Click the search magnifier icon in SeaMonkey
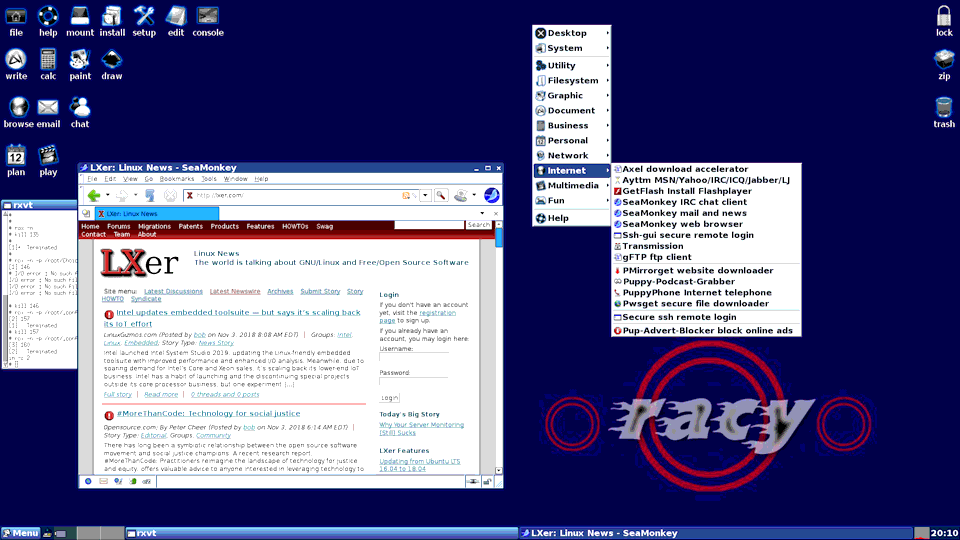The image size is (960, 540). click(441, 195)
